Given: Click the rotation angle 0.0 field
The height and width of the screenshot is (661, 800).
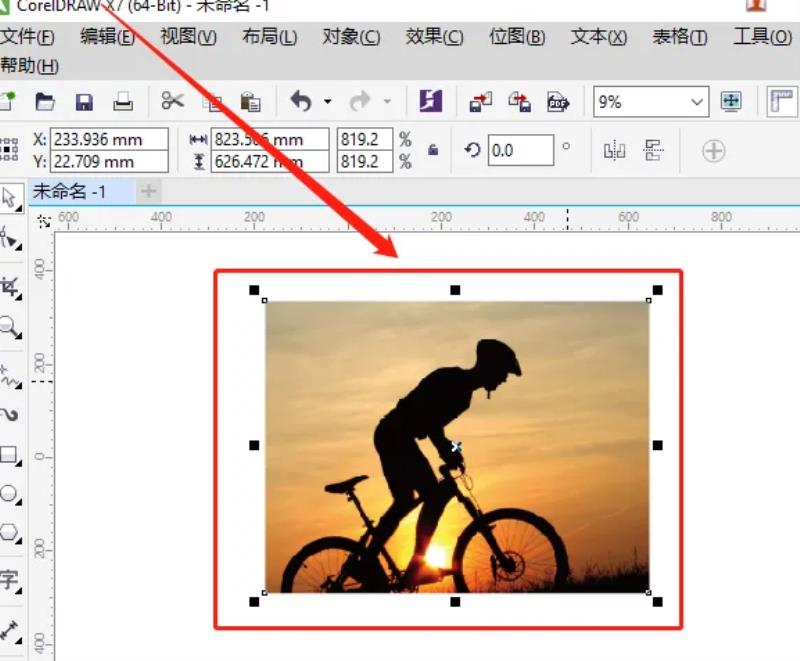Looking at the screenshot, I should click(520, 150).
